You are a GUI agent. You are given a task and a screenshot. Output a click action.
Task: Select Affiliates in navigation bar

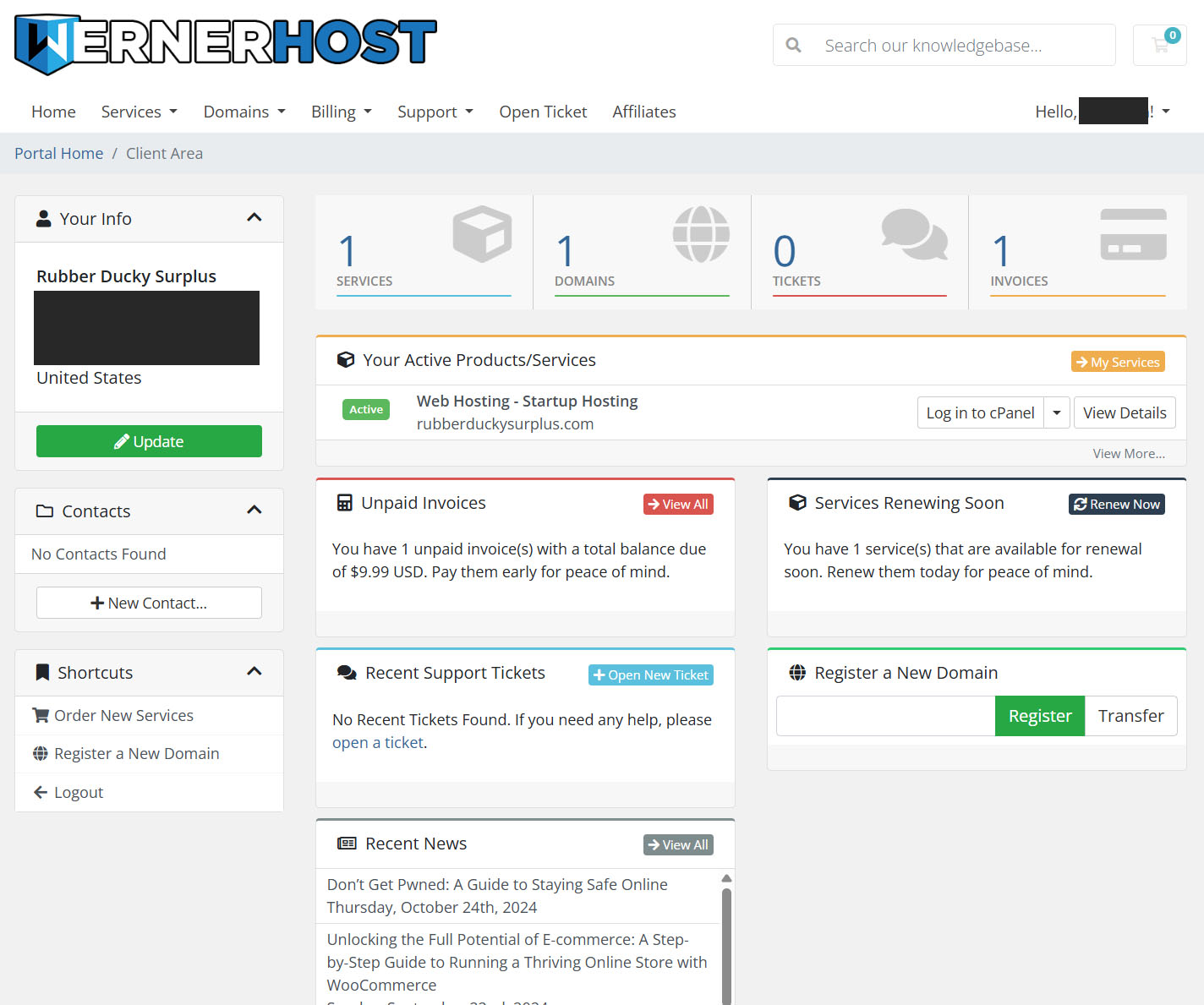[x=644, y=112]
